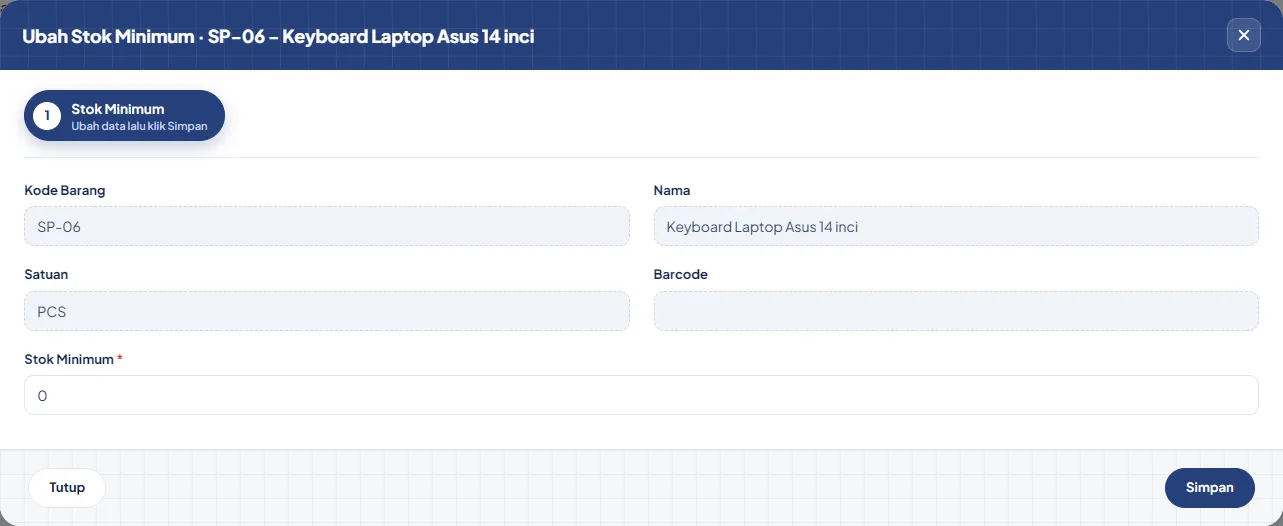Viewport: 1283px width, 526px height.
Task: Click the dialog title text
Action: 278,36
